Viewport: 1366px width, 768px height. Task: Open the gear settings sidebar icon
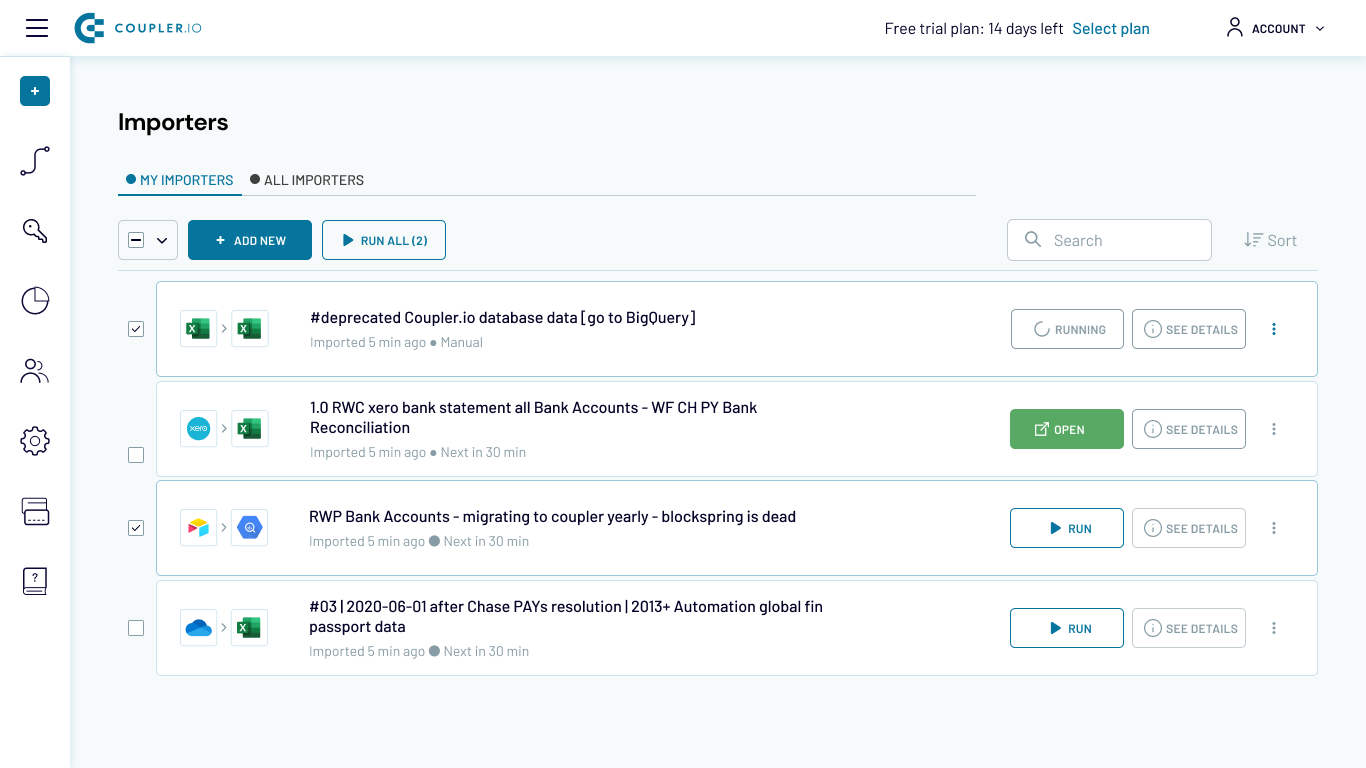click(x=35, y=441)
